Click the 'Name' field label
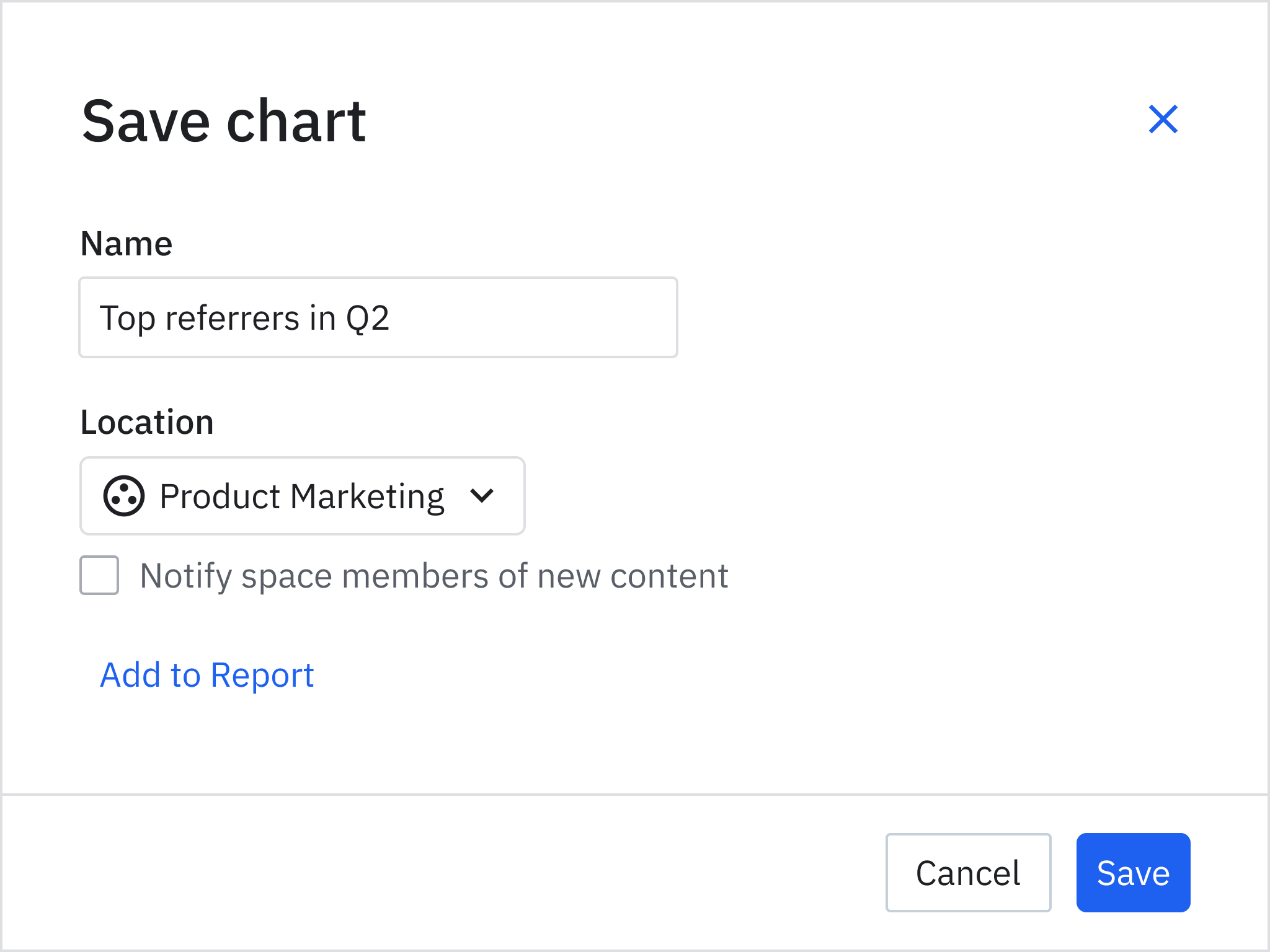The image size is (1270, 952). 127,244
